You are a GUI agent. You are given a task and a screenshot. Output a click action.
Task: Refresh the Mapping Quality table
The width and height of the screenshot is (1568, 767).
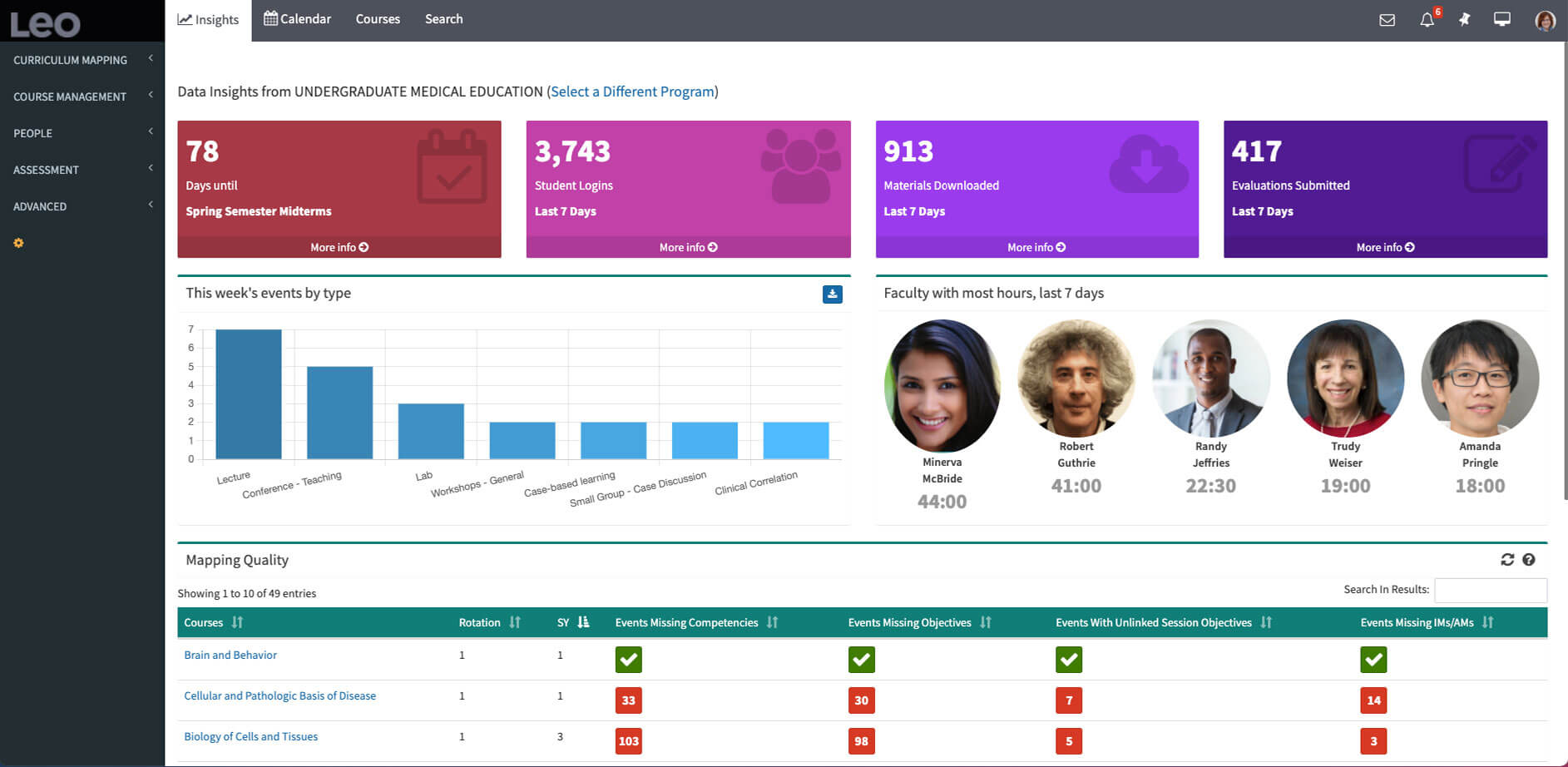(x=1506, y=560)
